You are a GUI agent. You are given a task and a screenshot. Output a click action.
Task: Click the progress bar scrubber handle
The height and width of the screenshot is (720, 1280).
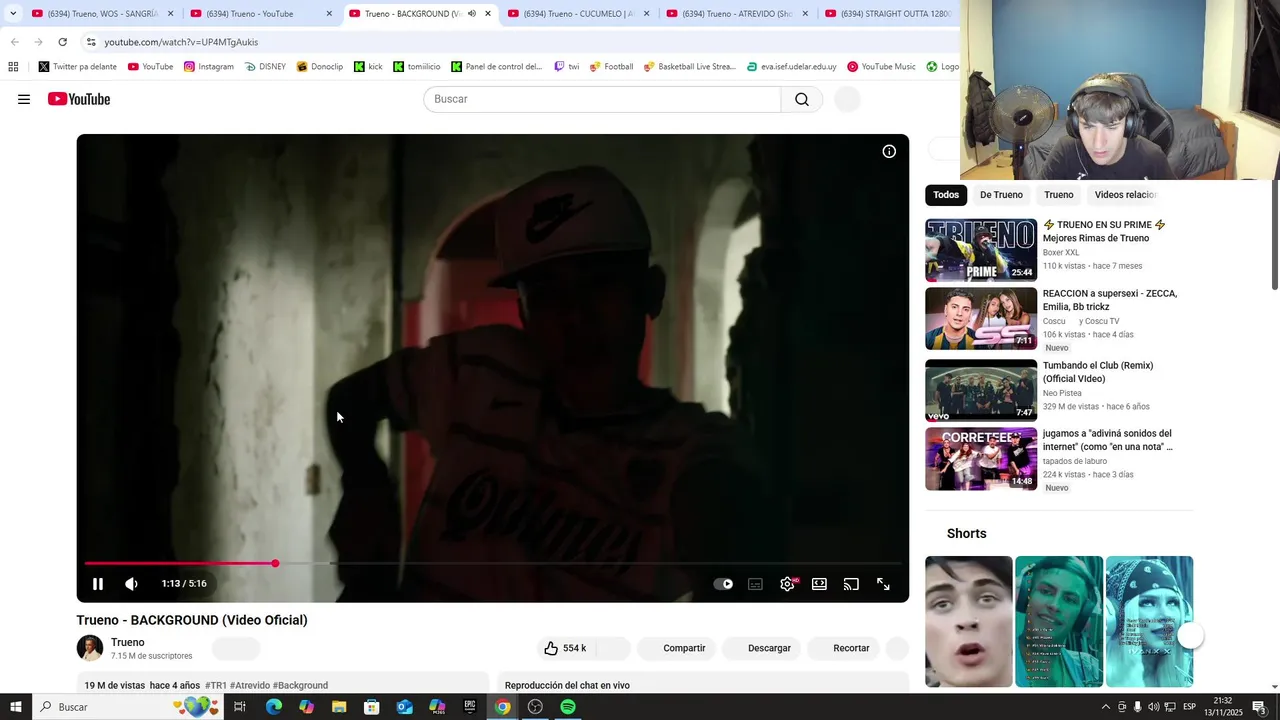click(275, 564)
